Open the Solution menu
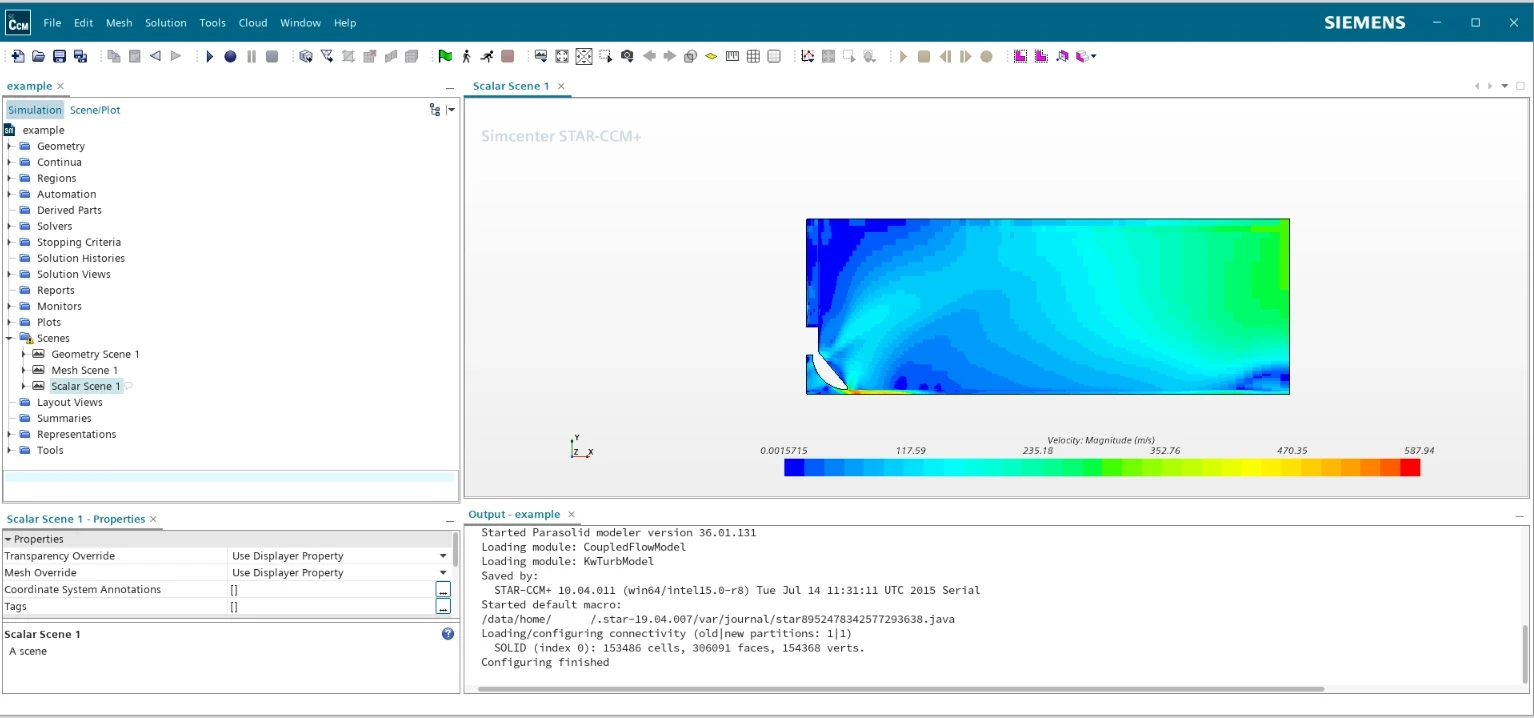This screenshot has height=718, width=1534. [x=165, y=22]
